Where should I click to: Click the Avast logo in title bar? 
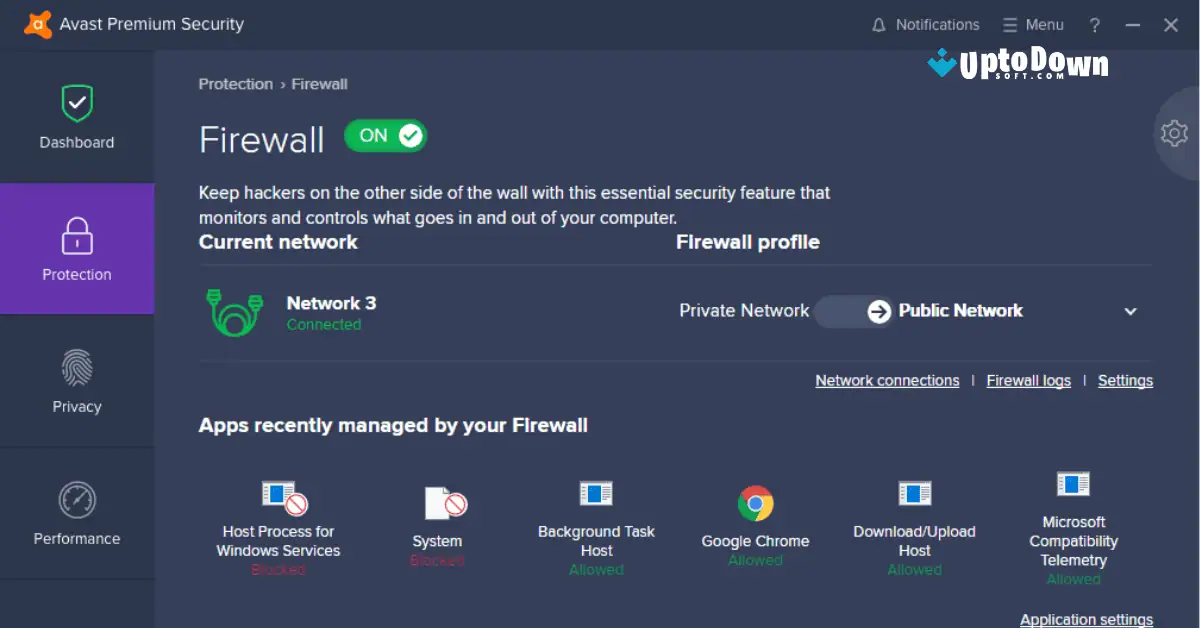click(x=40, y=23)
